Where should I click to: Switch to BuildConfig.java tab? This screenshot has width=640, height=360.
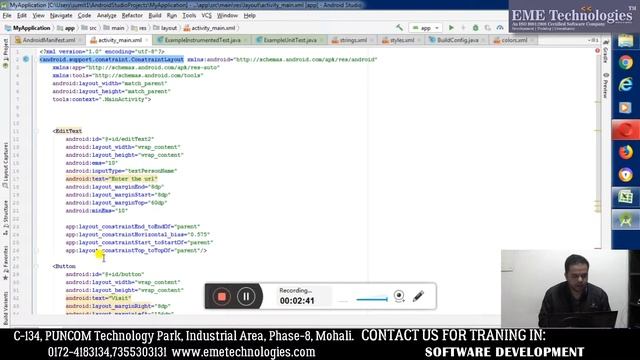458,40
